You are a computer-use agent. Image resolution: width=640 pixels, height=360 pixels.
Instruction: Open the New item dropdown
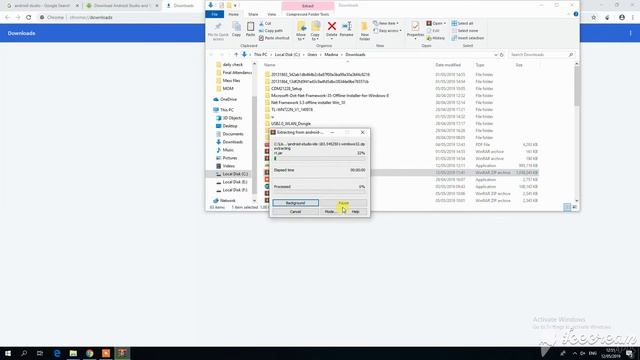[x=386, y=24]
